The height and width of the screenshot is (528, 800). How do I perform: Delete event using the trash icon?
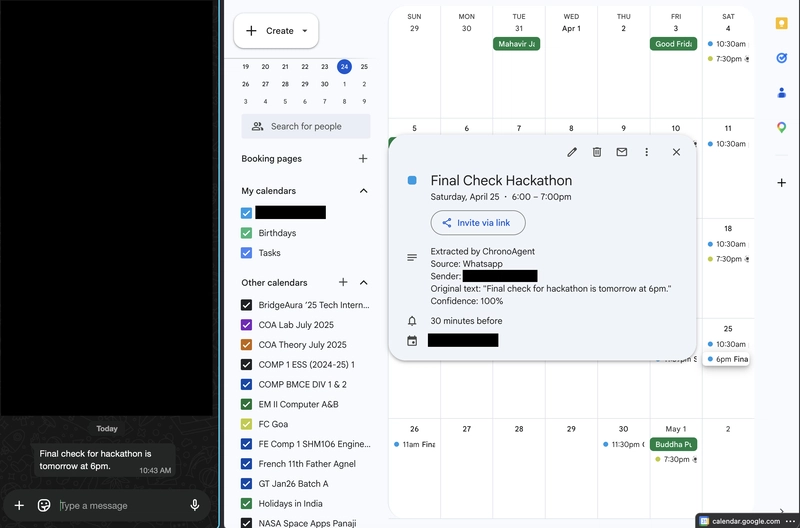tap(596, 152)
